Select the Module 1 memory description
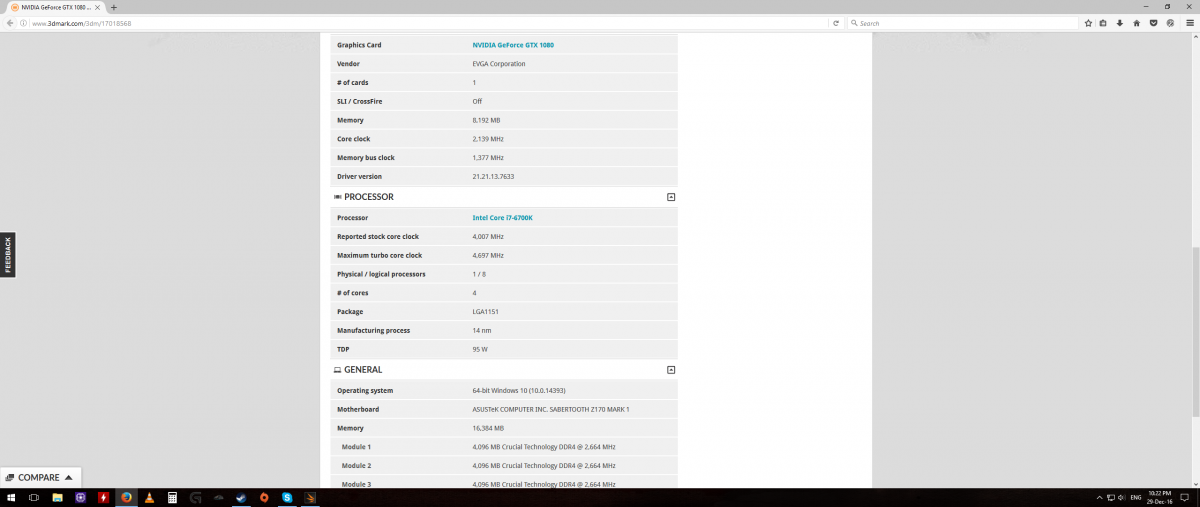Viewport: 1200px width, 507px height. [x=543, y=447]
